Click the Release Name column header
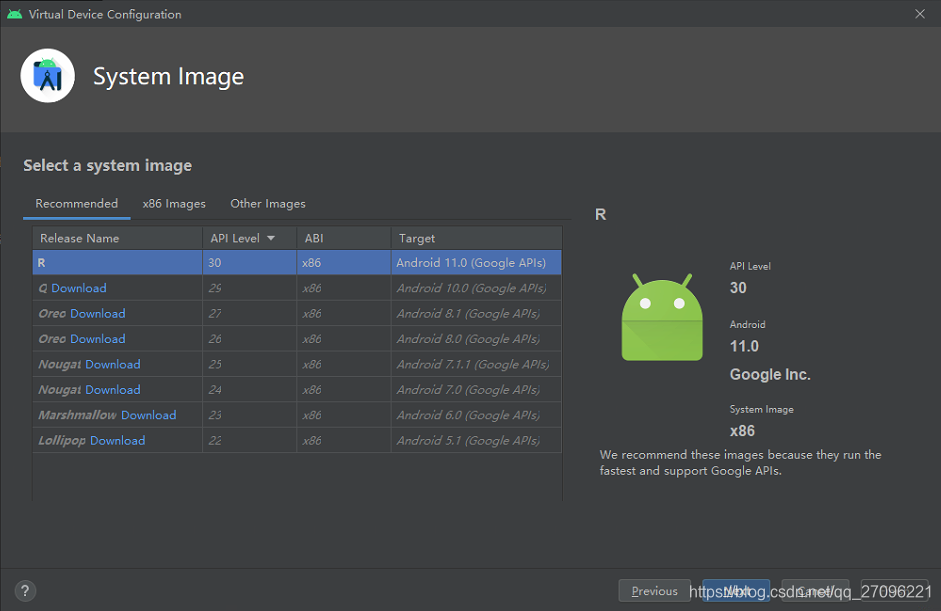 tap(118, 238)
